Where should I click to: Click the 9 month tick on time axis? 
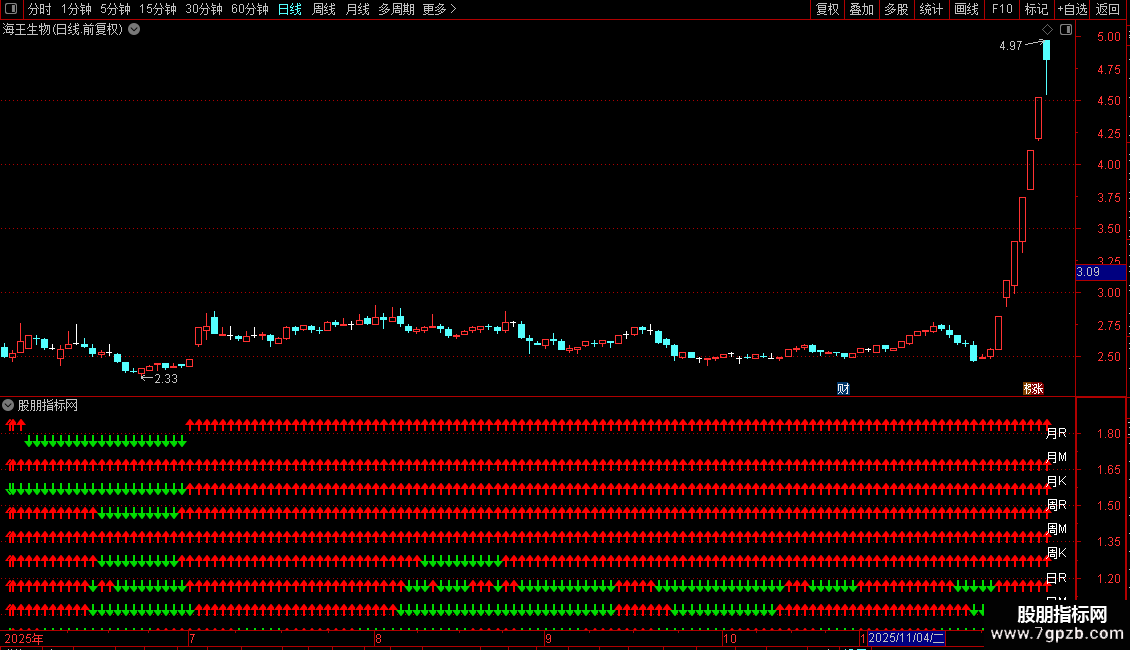pos(548,638)
